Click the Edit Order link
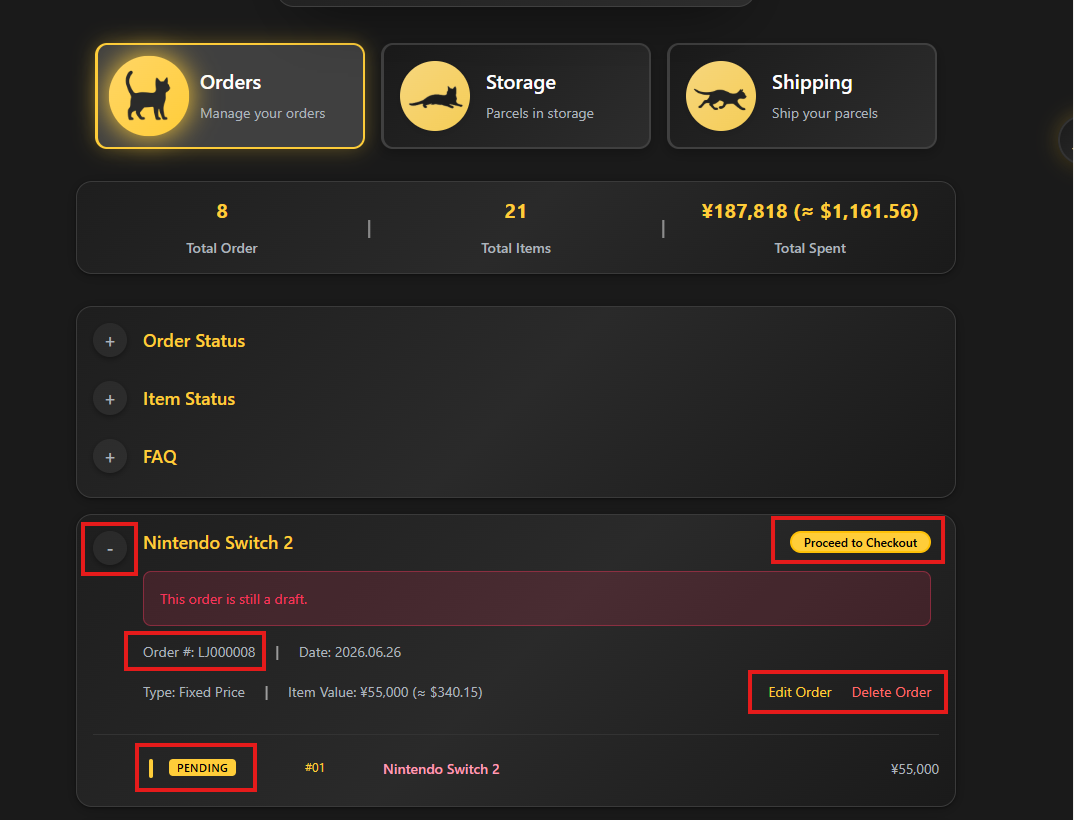This screenshot has width=1074, height=821. point(799,692)
